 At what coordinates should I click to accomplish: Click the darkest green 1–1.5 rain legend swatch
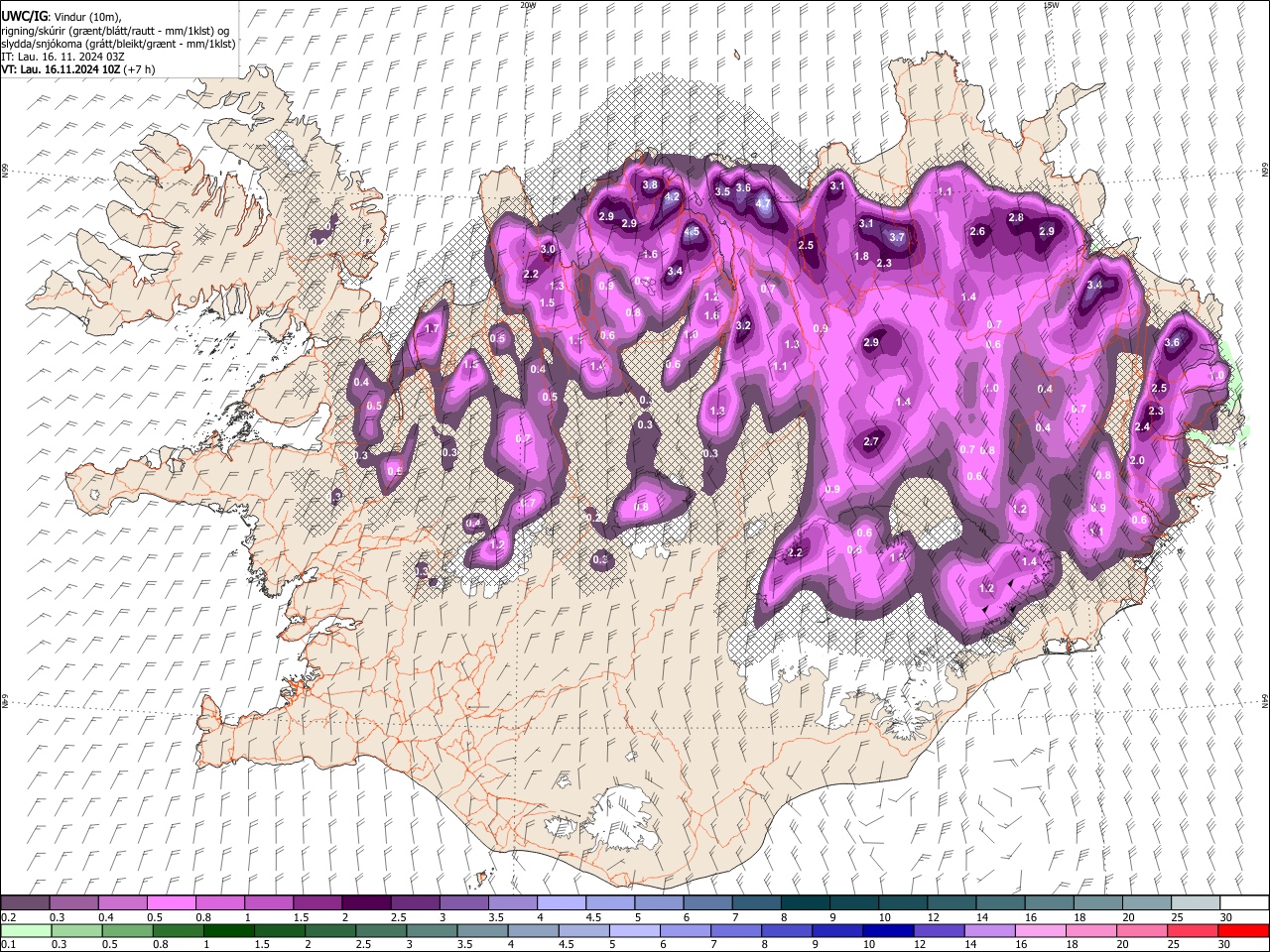tap(228, 930)
